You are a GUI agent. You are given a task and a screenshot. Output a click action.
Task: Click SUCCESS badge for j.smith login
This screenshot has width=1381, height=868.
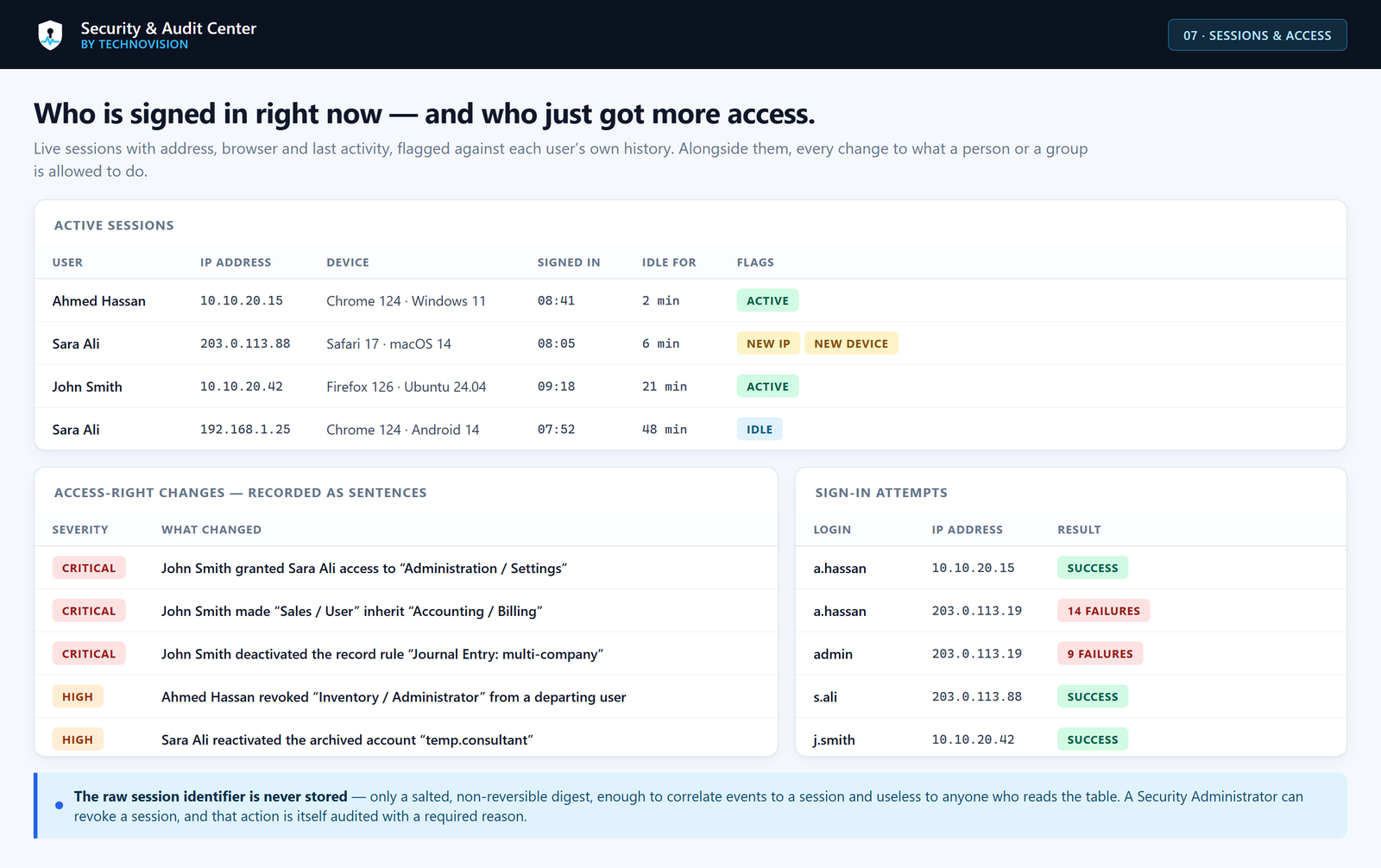(1093, 739)
